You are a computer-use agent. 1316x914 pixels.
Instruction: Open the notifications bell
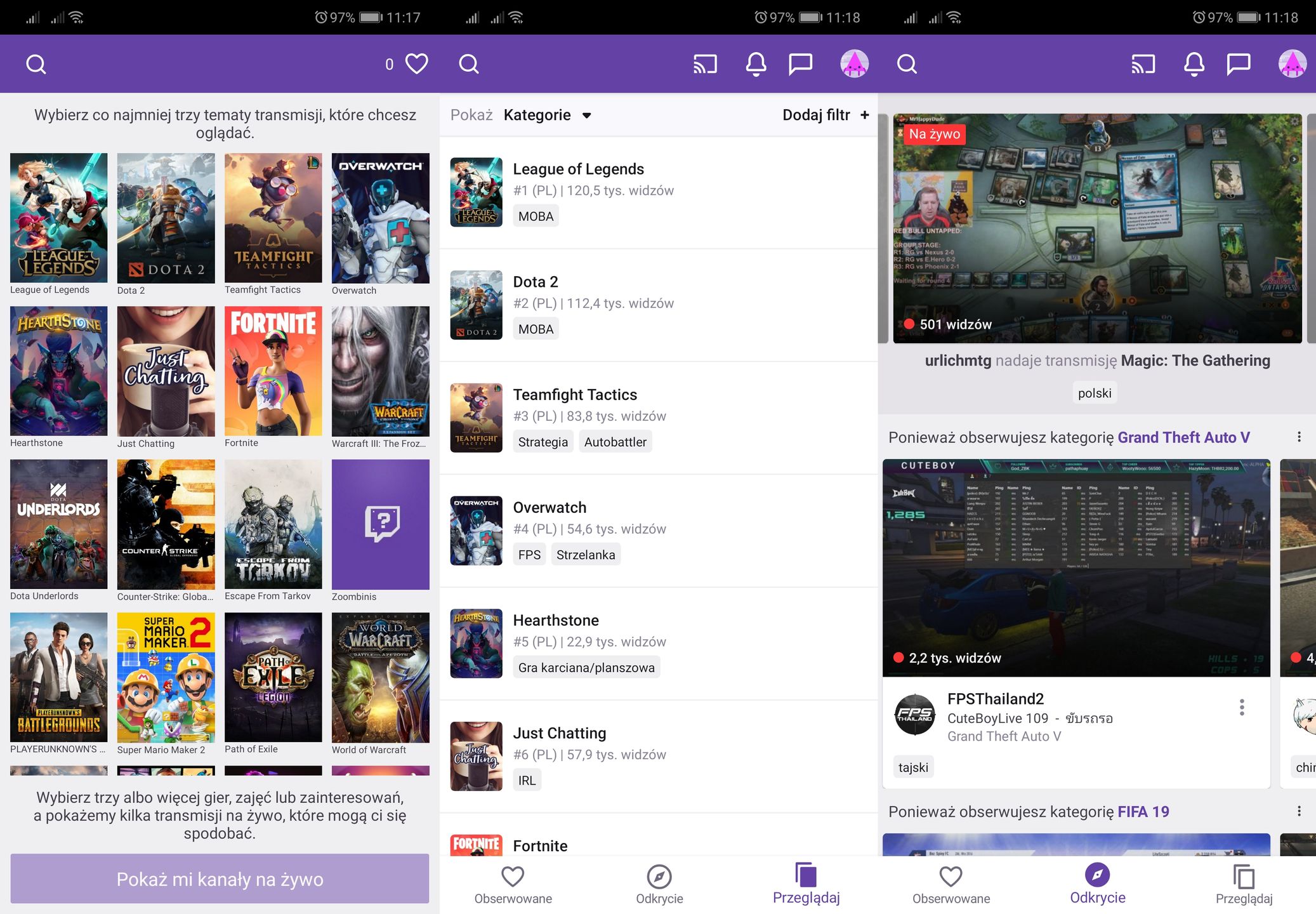pos(754,63)
